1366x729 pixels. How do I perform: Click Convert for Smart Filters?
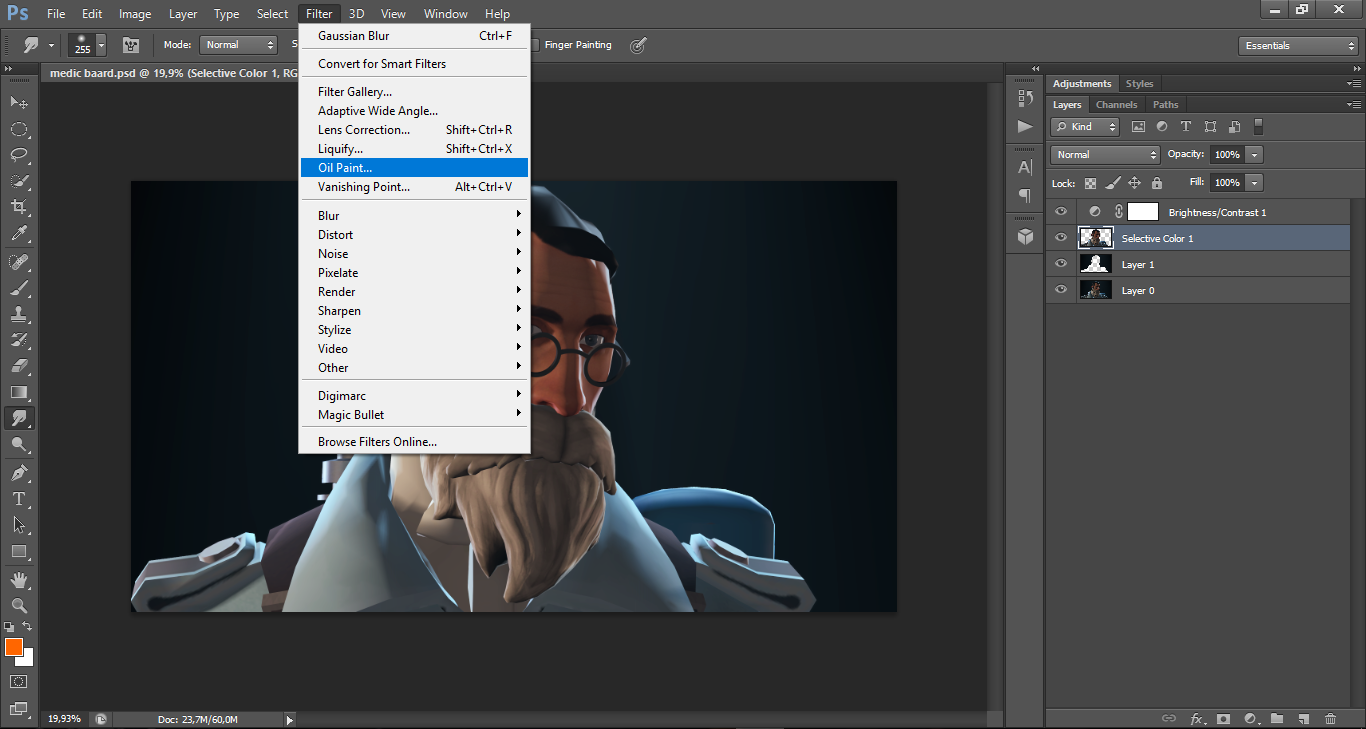(414, 63)
